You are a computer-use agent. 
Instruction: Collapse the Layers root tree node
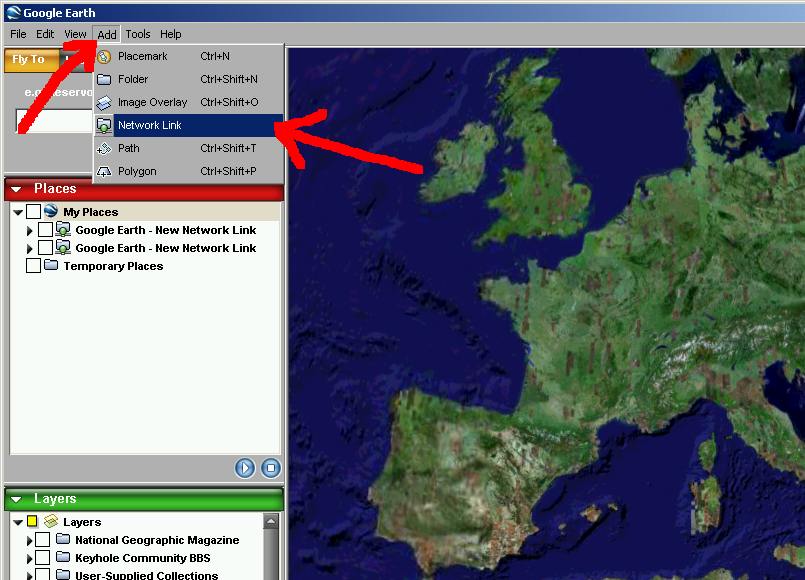click(18, 522)
